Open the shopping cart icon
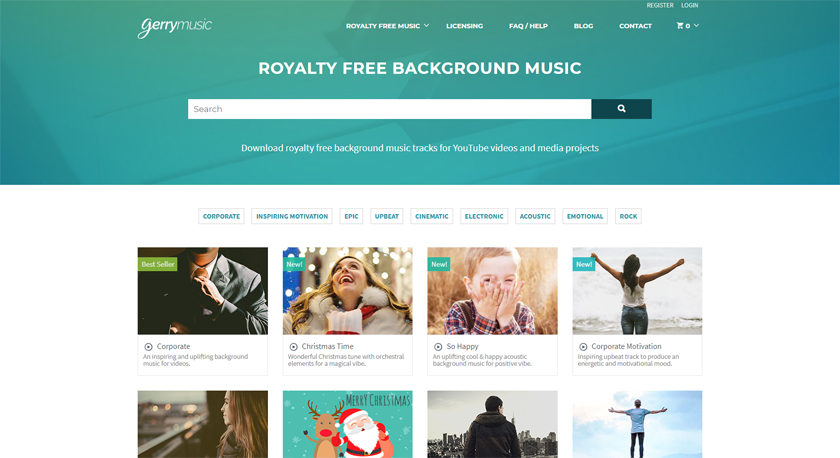The image size is (840, 458). pyautogui.click(x=680, y=26)
